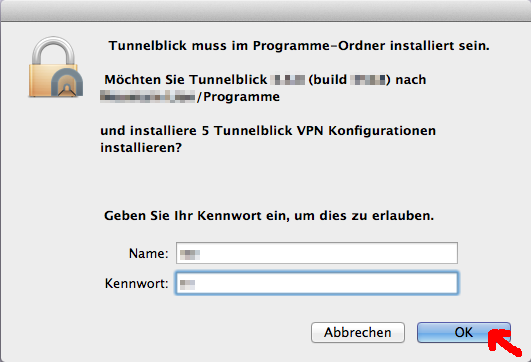
Task: Click the Tunnelblick padlock icon
Action: pos(56,67)
